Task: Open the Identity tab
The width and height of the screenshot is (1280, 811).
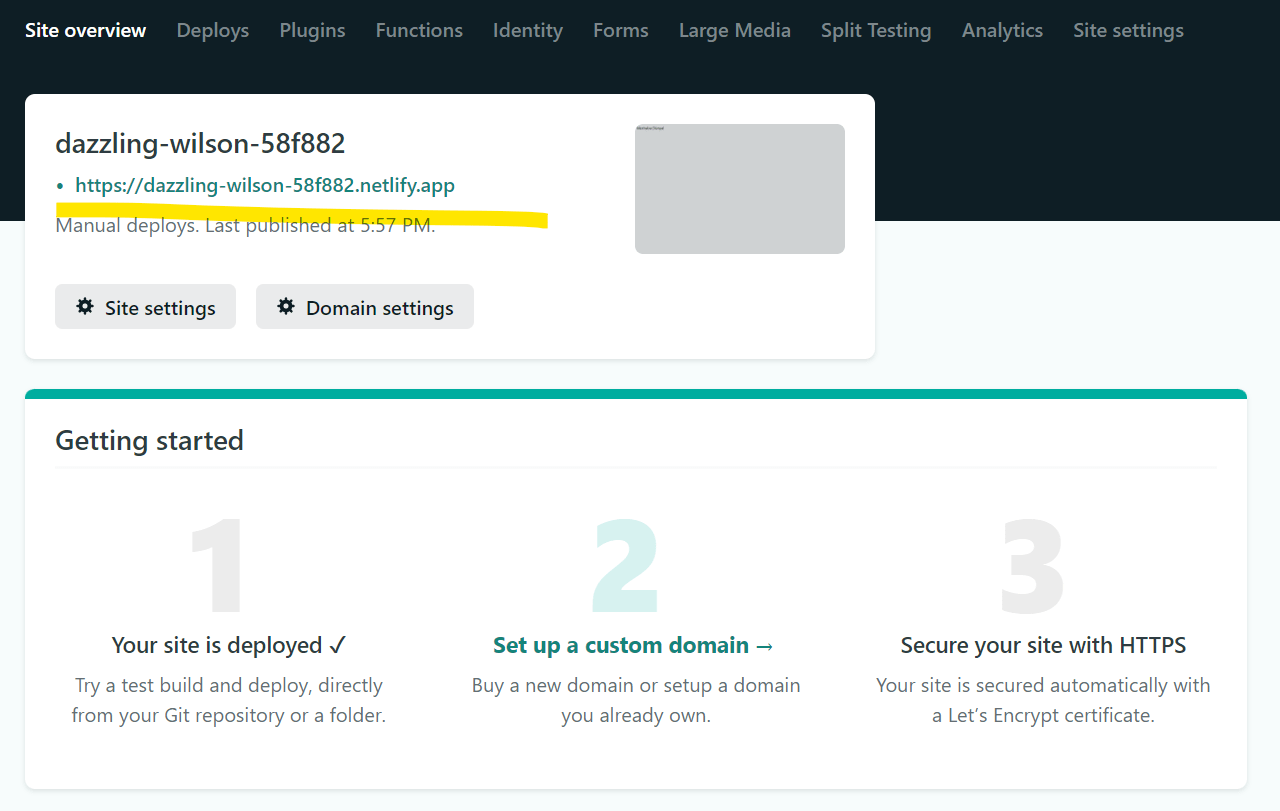Action: click(x=528, y=30)
